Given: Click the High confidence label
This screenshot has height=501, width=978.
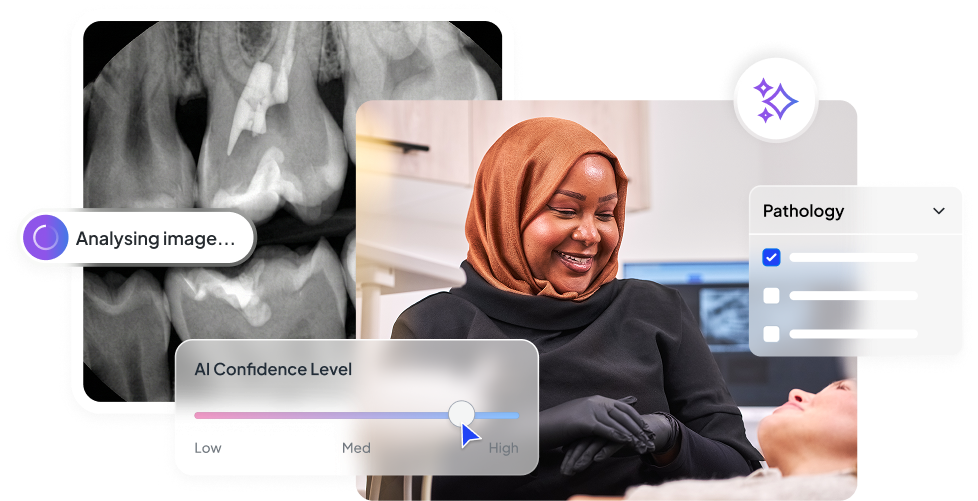Looking at the screenshot, I should click(x=503, y=448).
